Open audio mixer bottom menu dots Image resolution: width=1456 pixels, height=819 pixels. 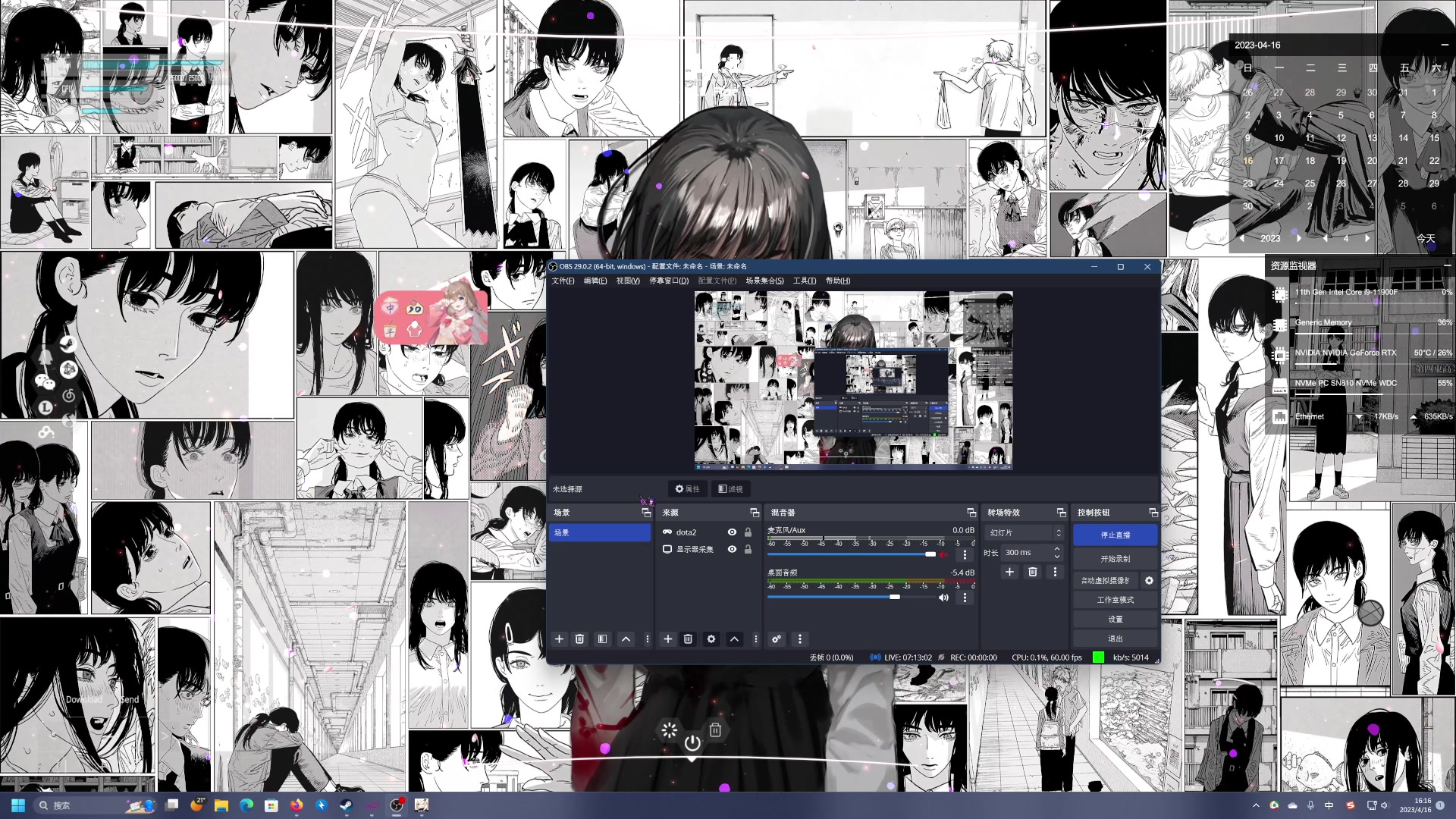pos(799,639)
